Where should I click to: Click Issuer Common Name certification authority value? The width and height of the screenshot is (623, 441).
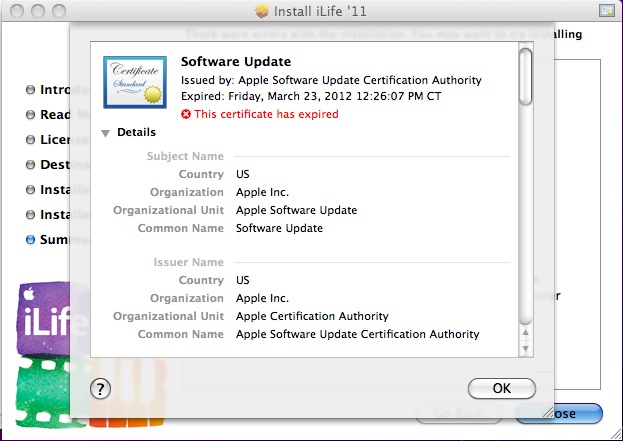(x=358, y=335)
